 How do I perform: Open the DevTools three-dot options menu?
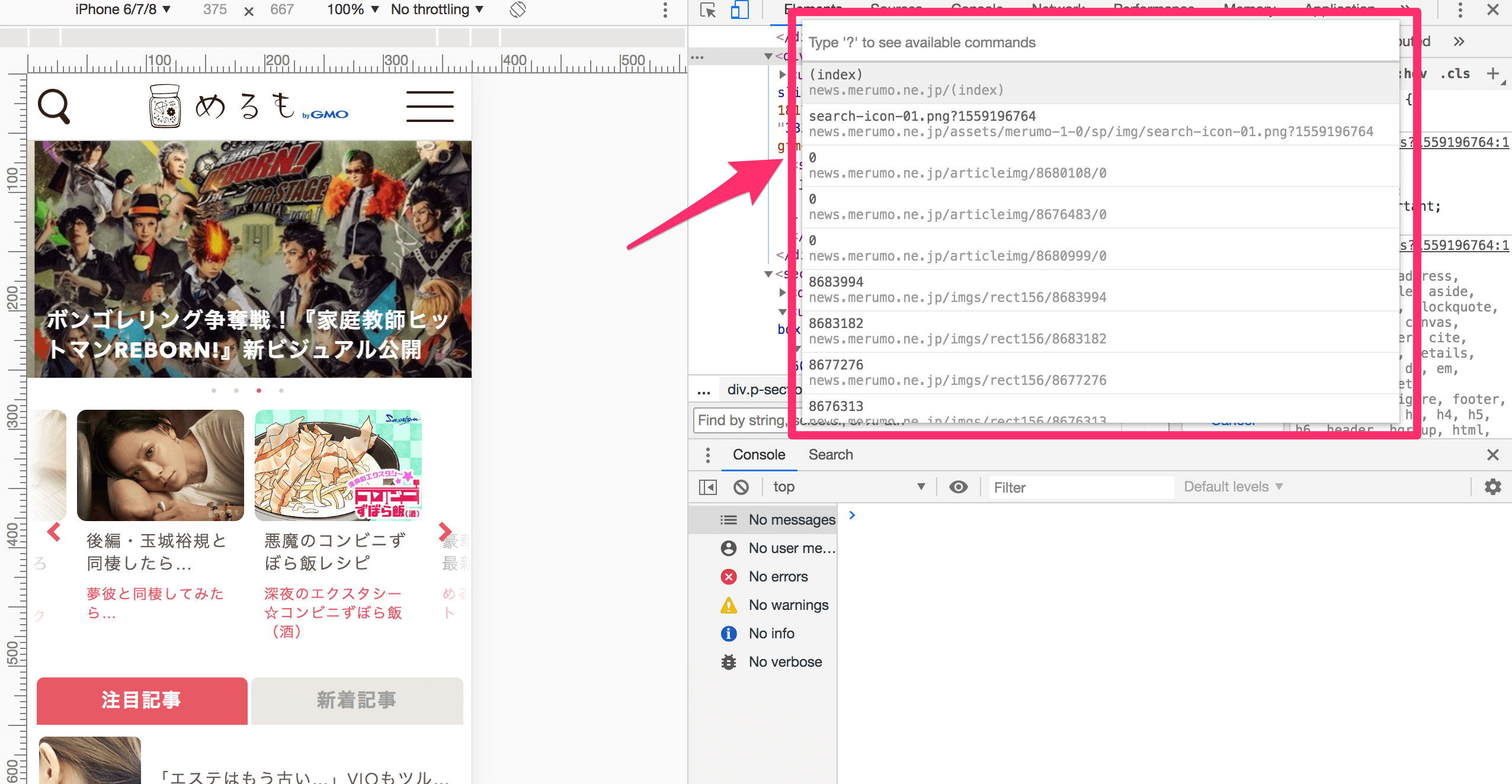tap(1459, 10)
